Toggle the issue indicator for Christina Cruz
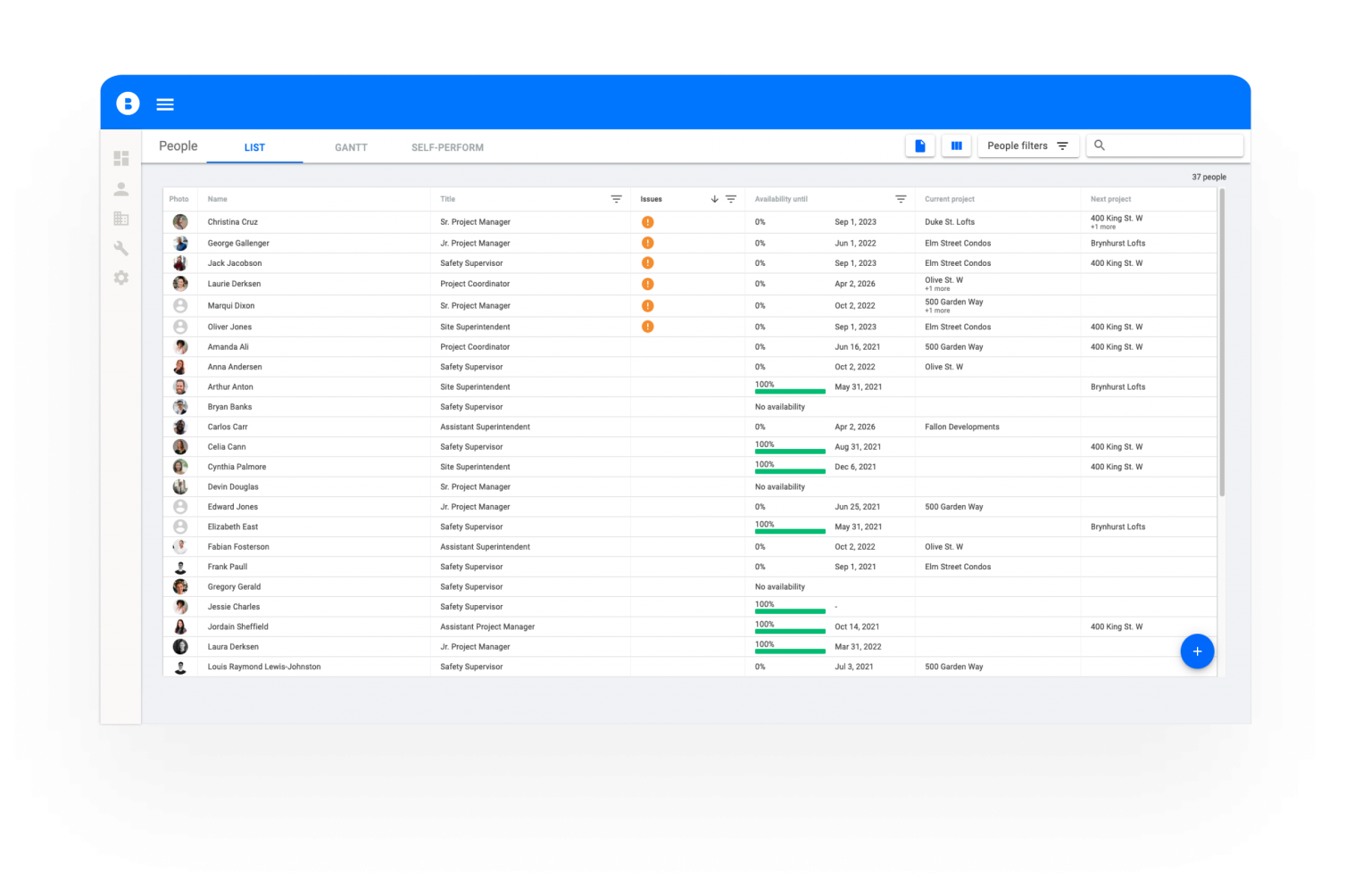1371x896 pixels. point(648,221)
